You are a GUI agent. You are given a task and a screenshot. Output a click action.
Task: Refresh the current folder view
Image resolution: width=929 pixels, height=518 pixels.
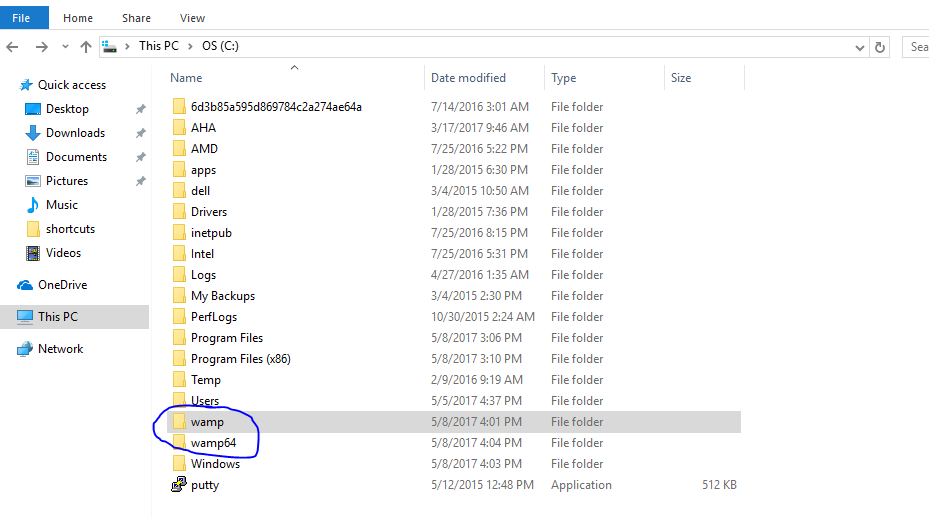(880, 47)
